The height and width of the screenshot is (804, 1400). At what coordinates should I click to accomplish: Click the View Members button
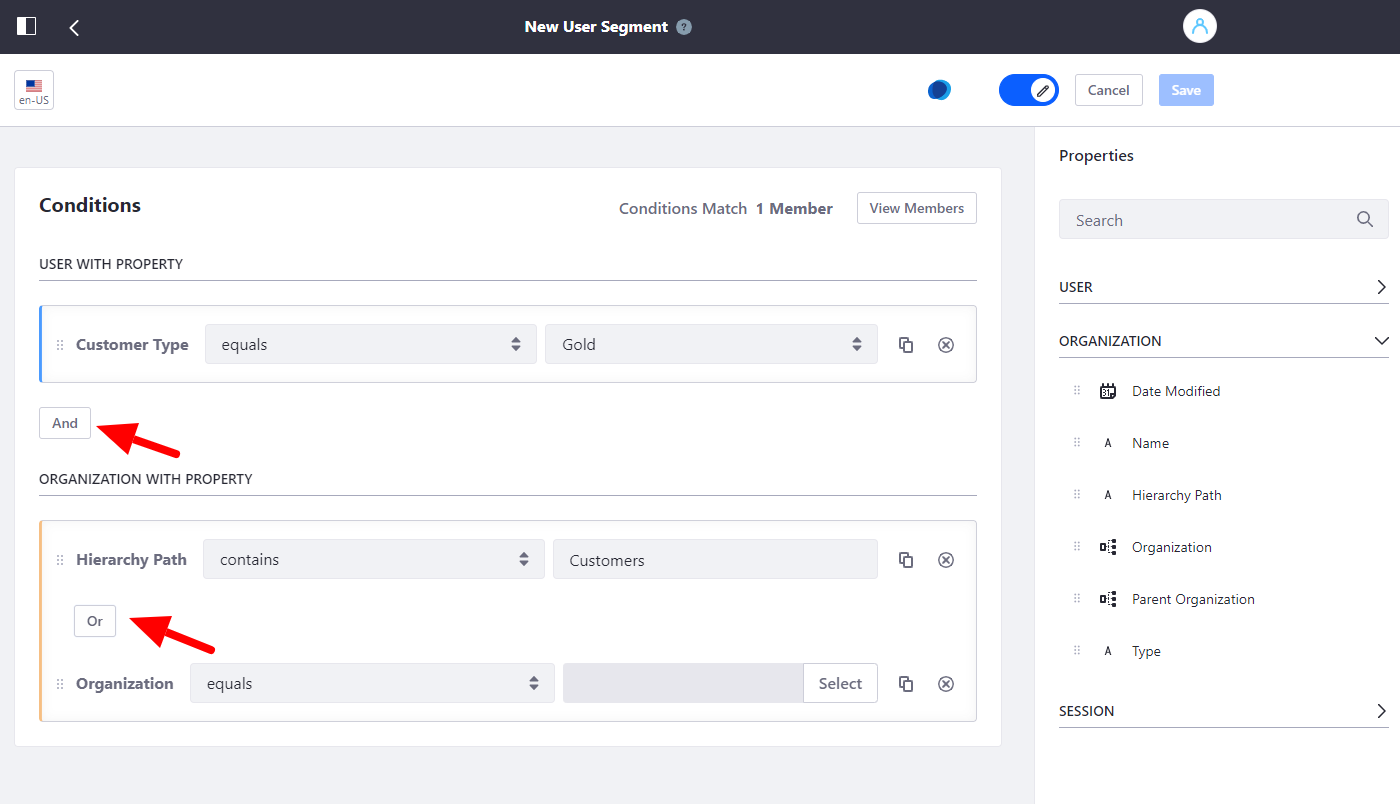click(x=916, y=207)
